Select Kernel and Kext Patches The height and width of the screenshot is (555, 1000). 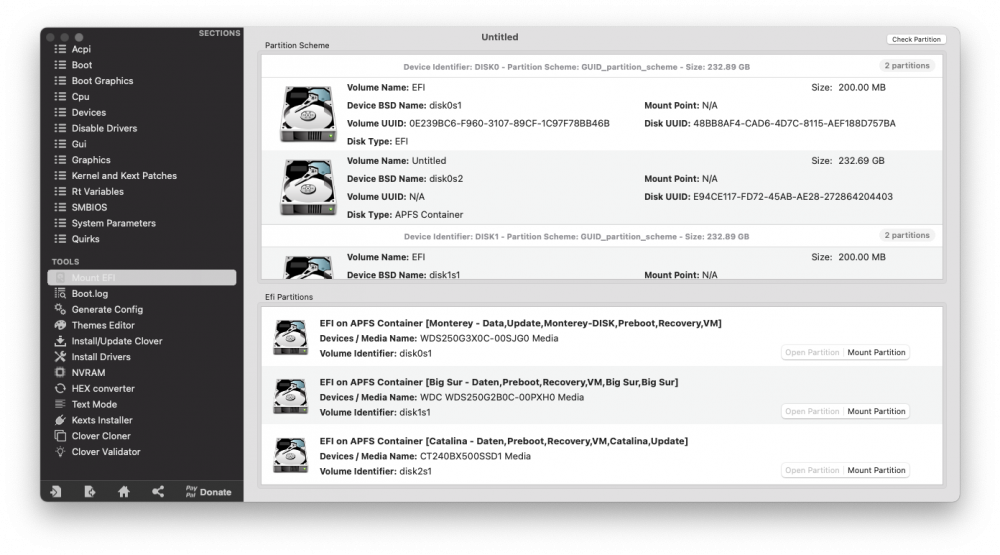coord(124,175)
